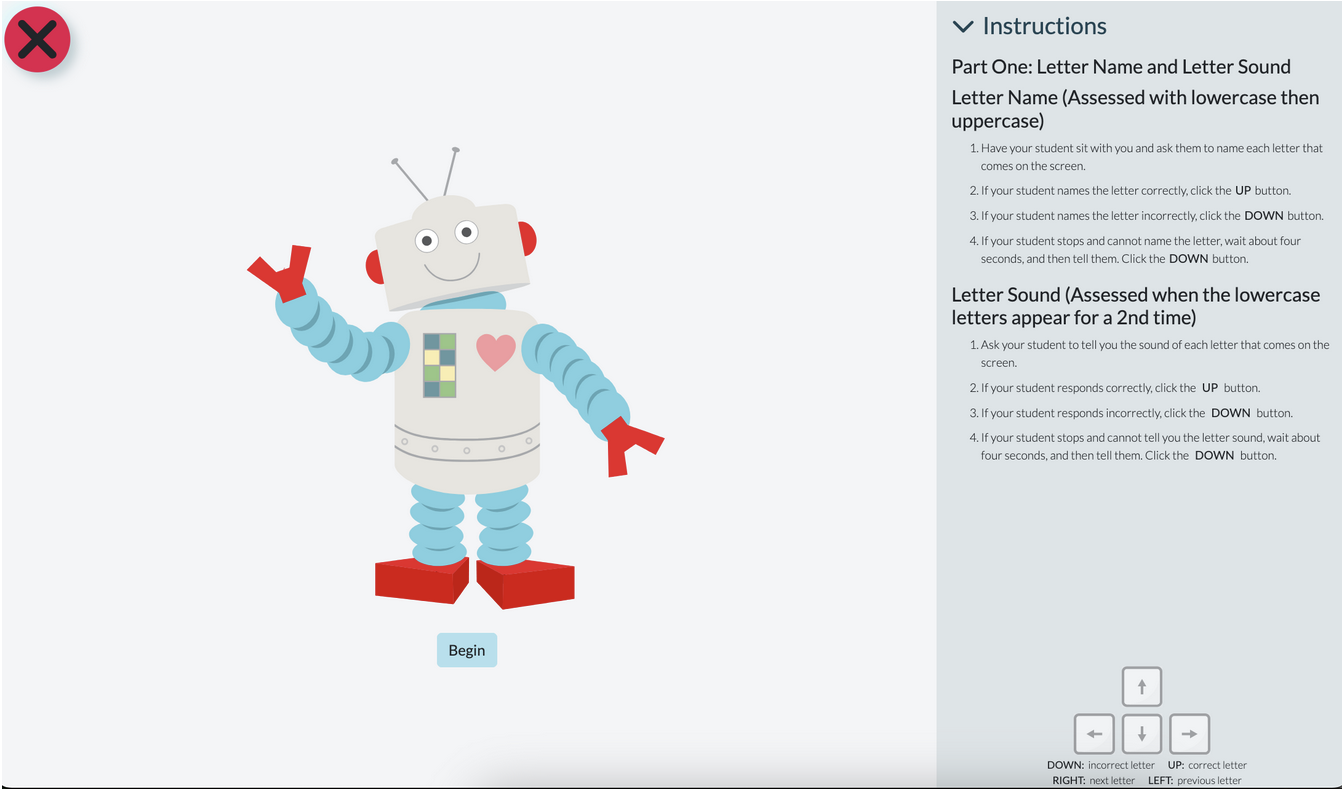The height and width of the screenshot is (790, 1342).
Task: Click 'Have your student sit with you' instruction
Action: pos(1152,157)
